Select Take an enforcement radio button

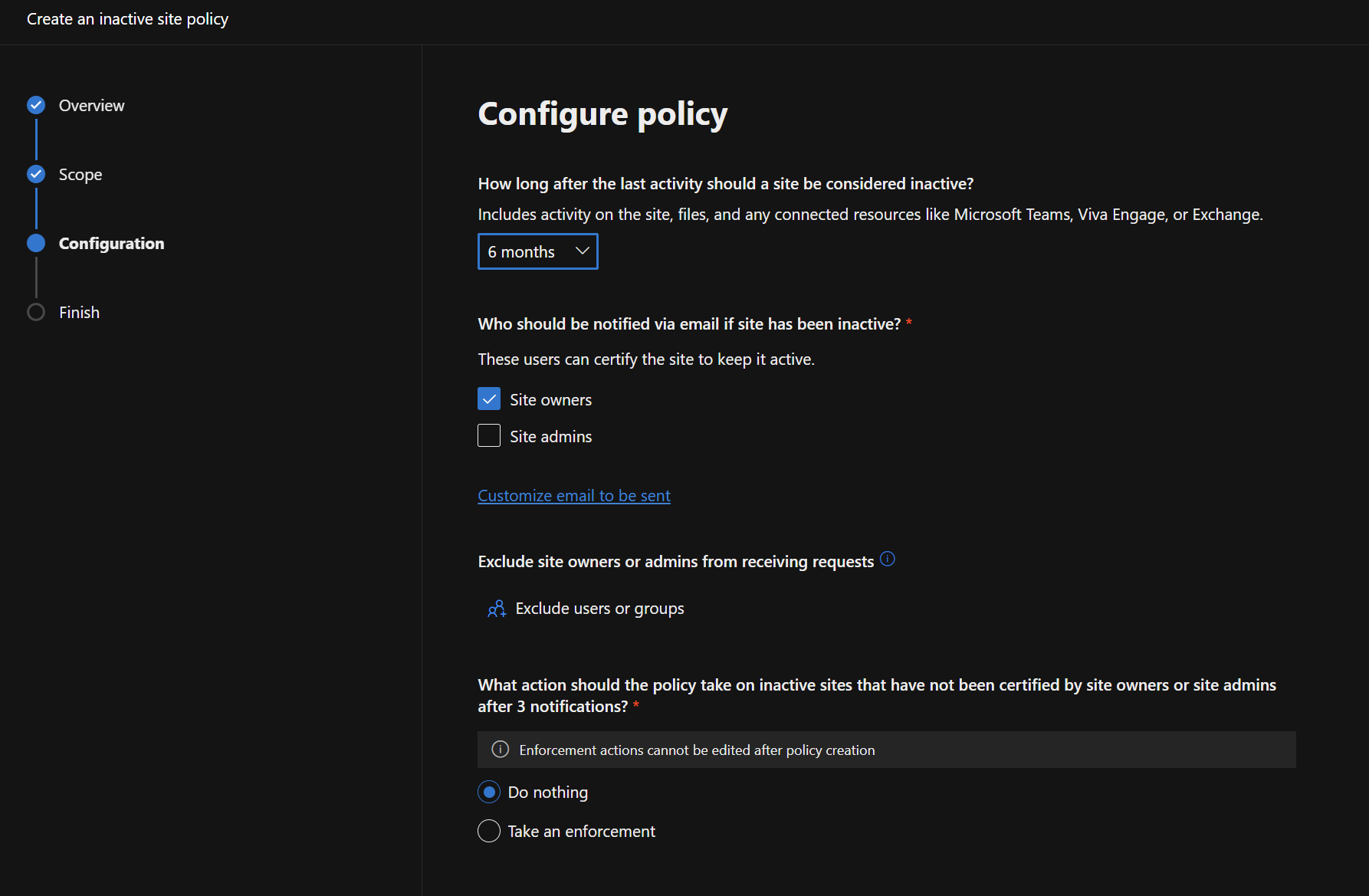click(x=489, y=831)
